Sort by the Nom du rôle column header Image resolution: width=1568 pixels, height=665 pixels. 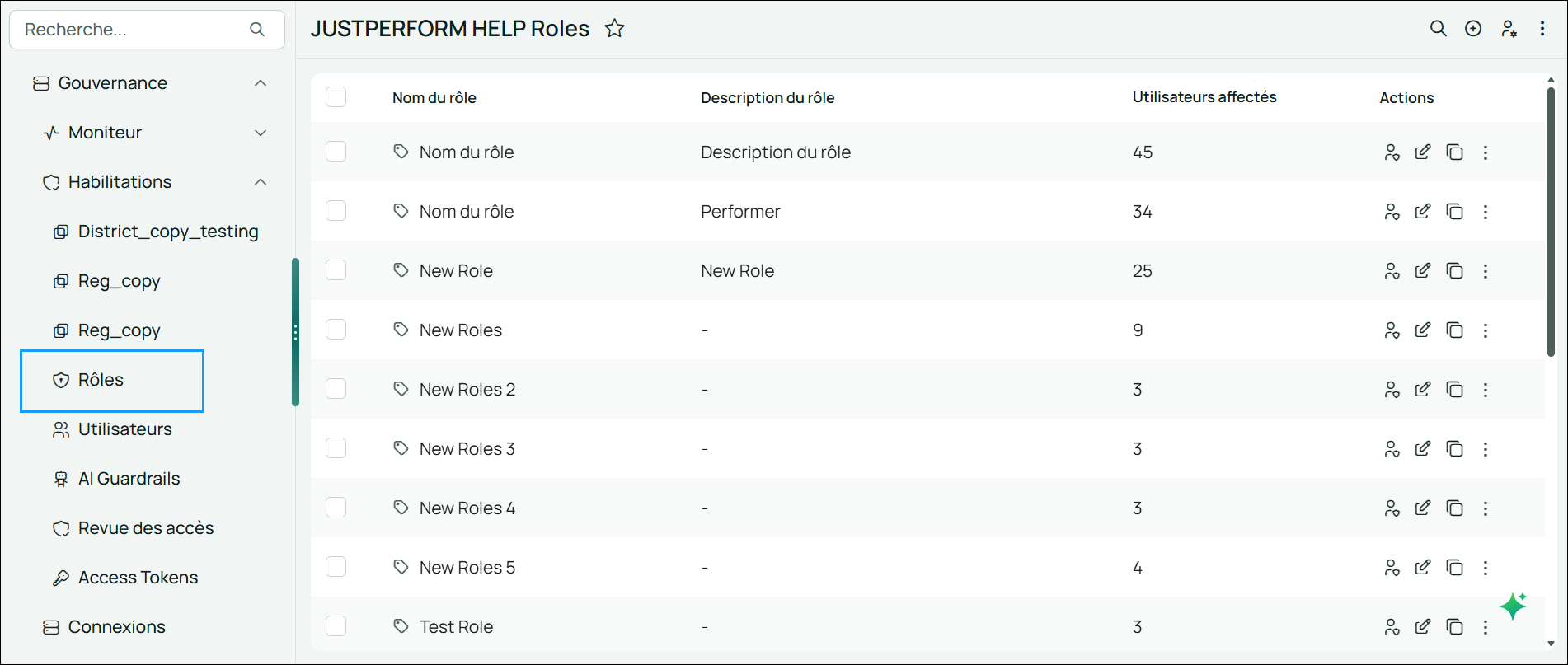[x=434, y=98]
